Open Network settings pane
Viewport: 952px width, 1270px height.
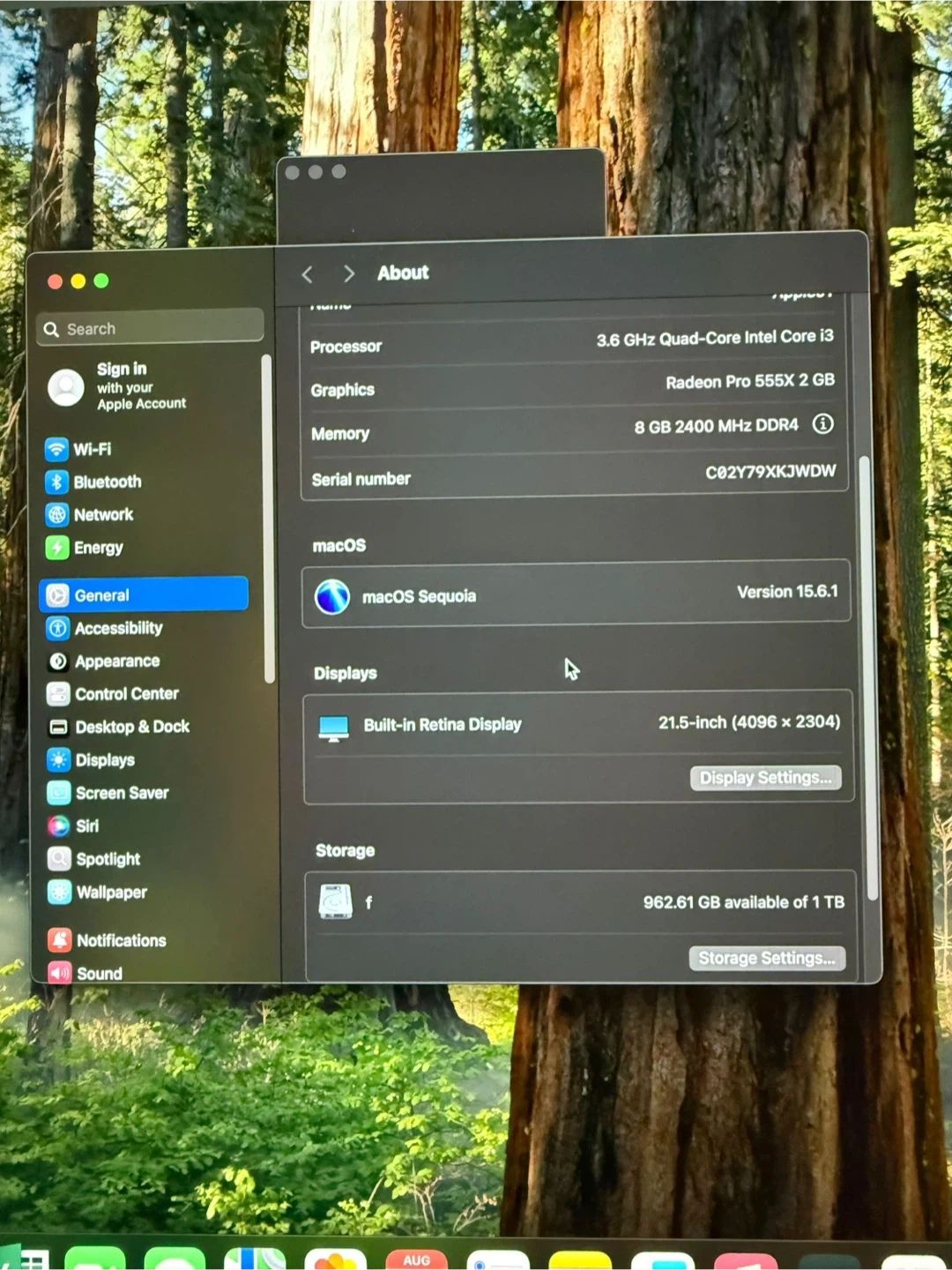click(103, 514)
